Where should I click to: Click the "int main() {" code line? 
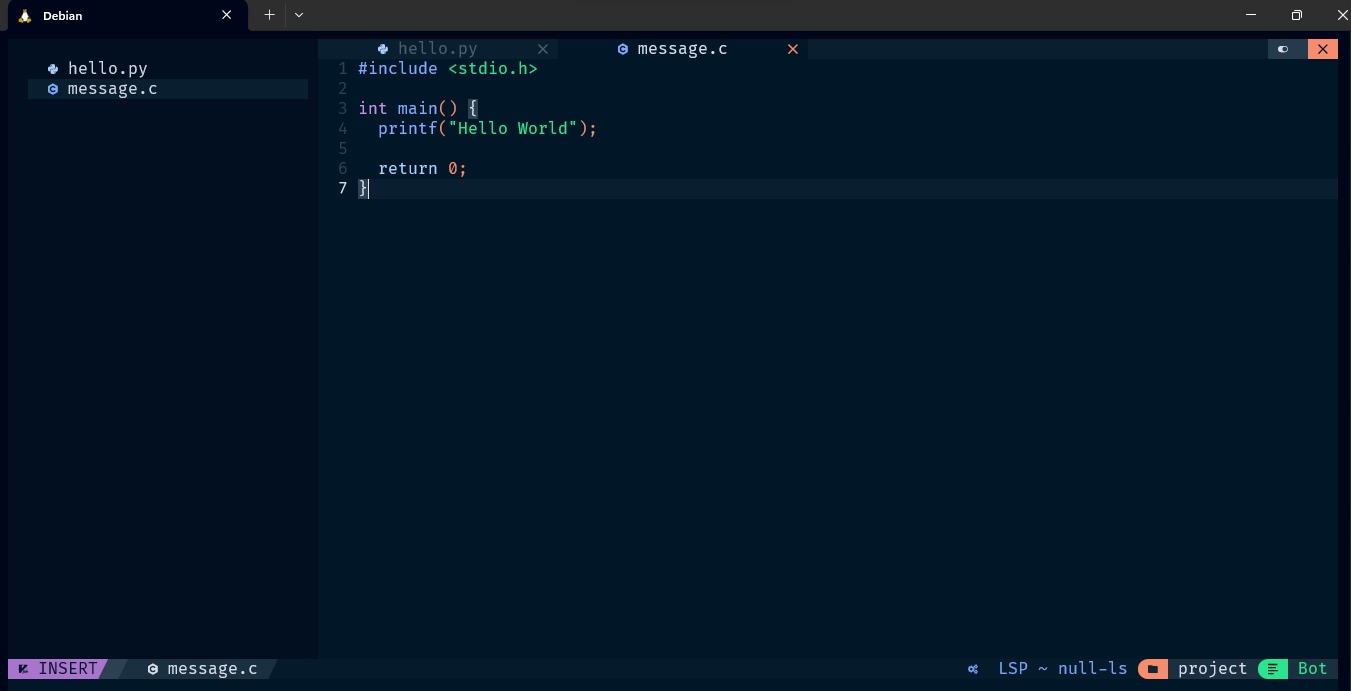418,109
